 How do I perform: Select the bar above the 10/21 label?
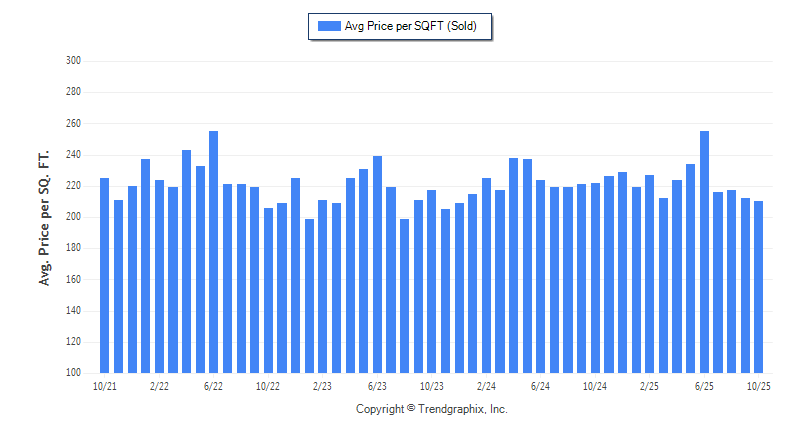click(x=104, y=275)
